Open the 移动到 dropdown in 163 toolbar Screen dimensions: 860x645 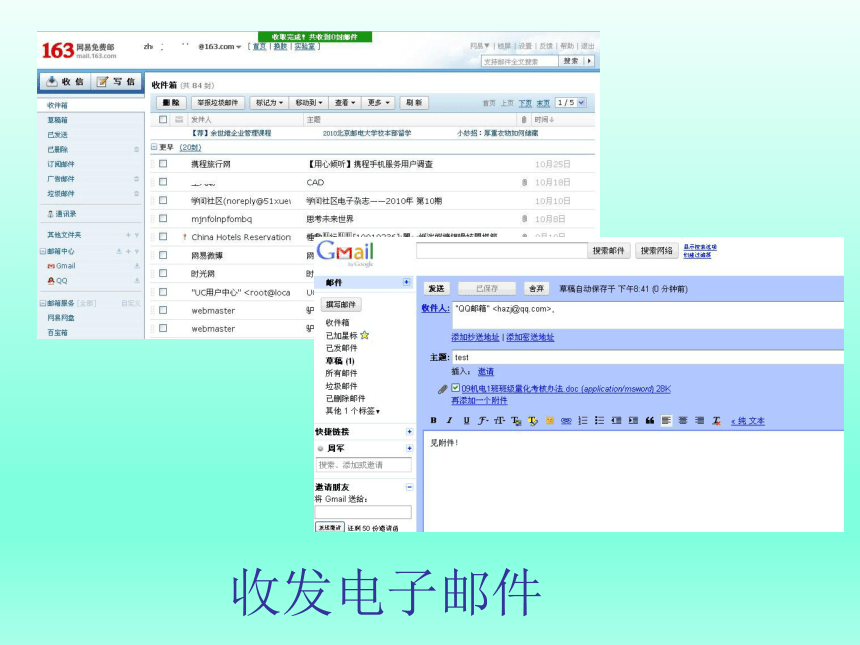pos(309,103)
